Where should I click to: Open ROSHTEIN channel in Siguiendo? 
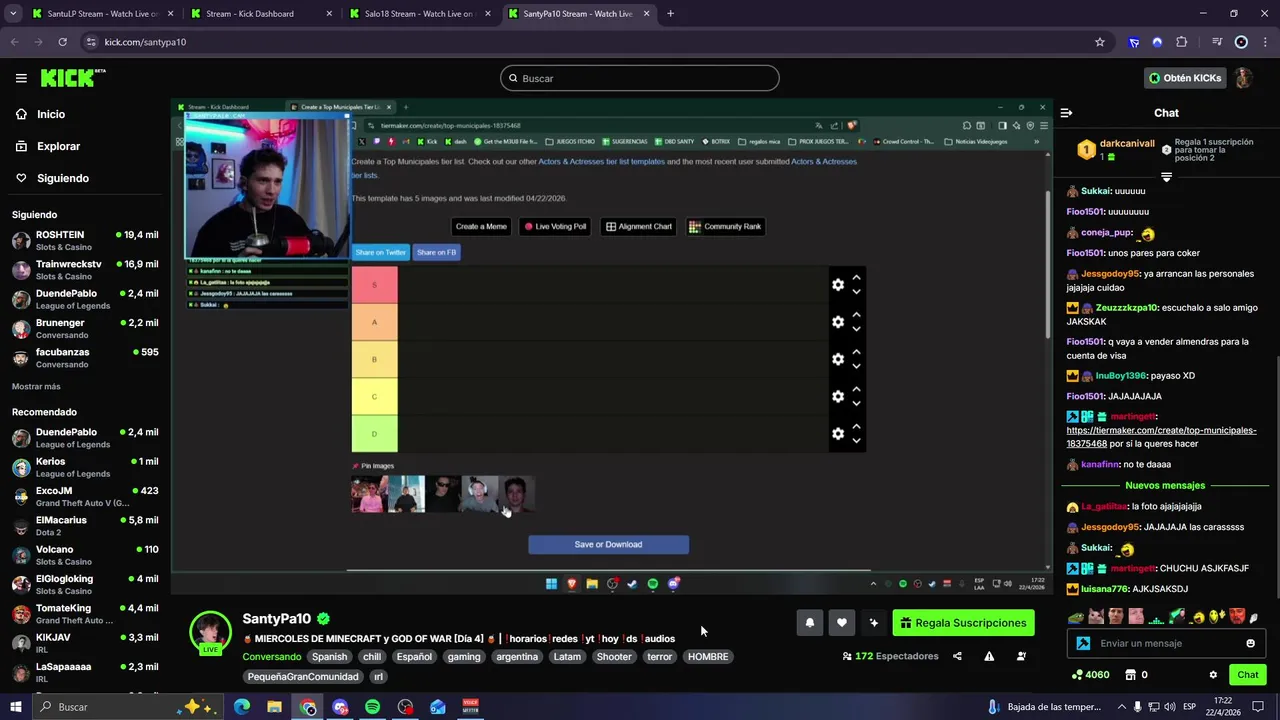click(x=85, y=241)
